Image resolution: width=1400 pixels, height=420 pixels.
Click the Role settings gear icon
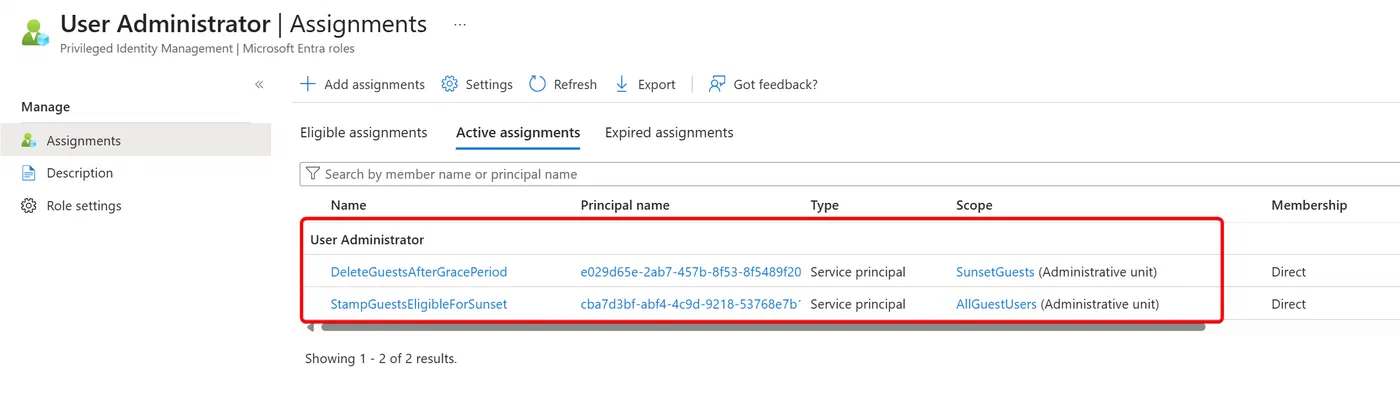click(x=29, y=206)
